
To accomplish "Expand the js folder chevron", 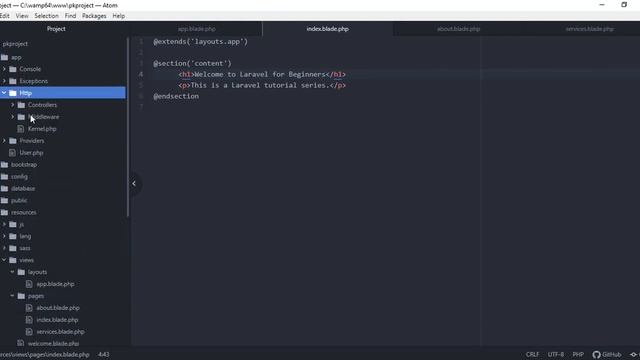I will click(x=4, y=224).
